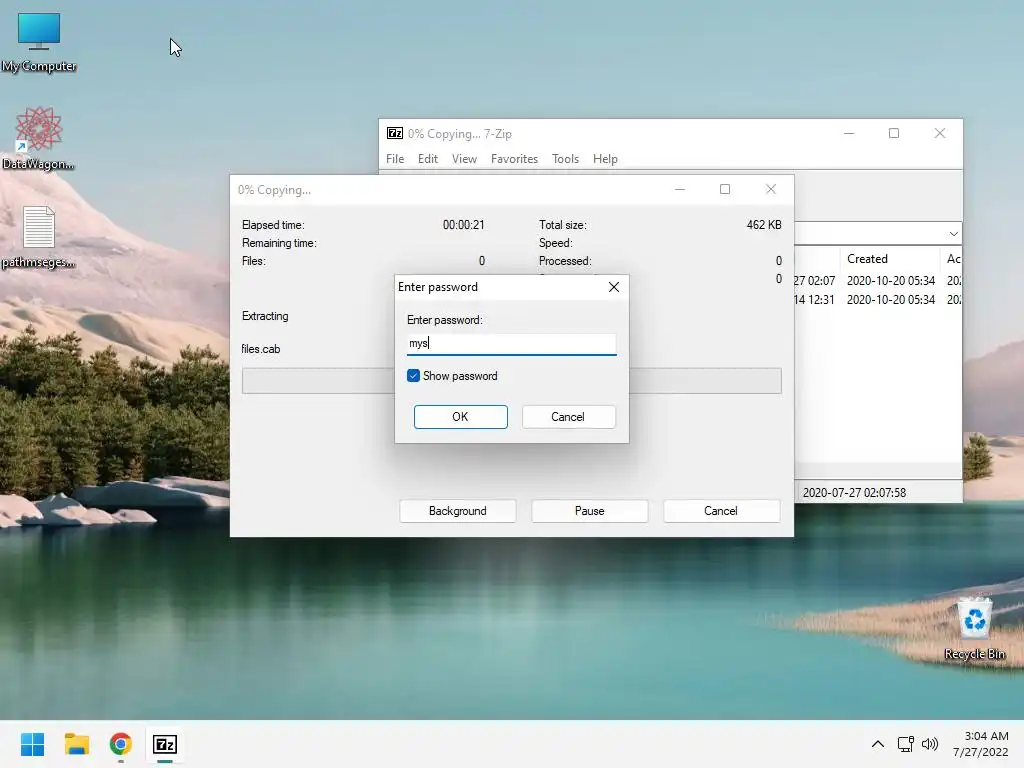Click the 462 KB total size value

point(764,225)
